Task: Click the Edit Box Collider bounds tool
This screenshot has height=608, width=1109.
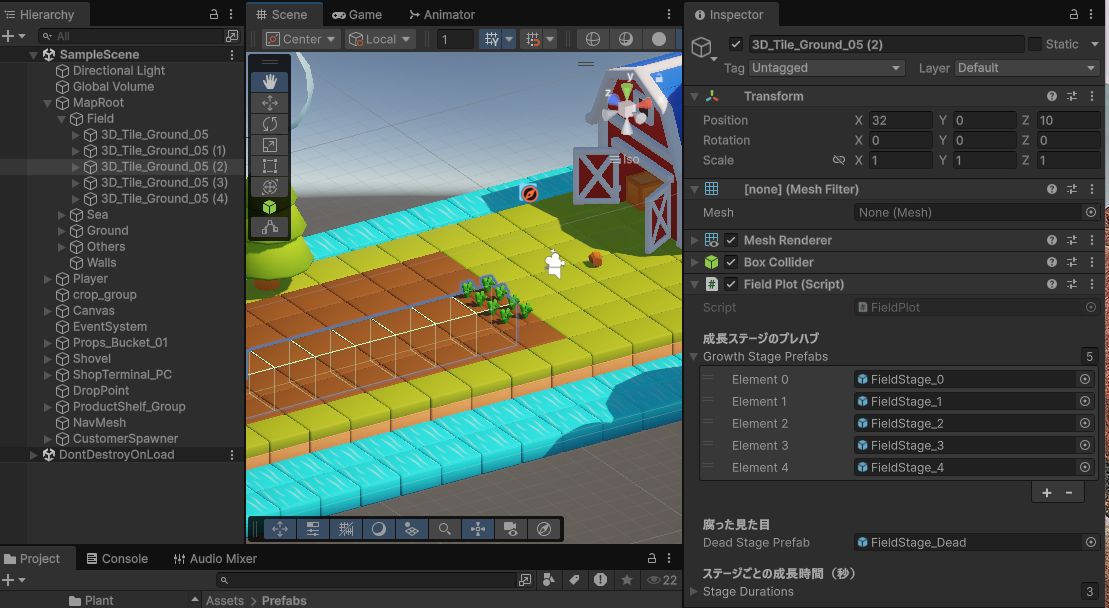Action: click(x=269, y=207)
